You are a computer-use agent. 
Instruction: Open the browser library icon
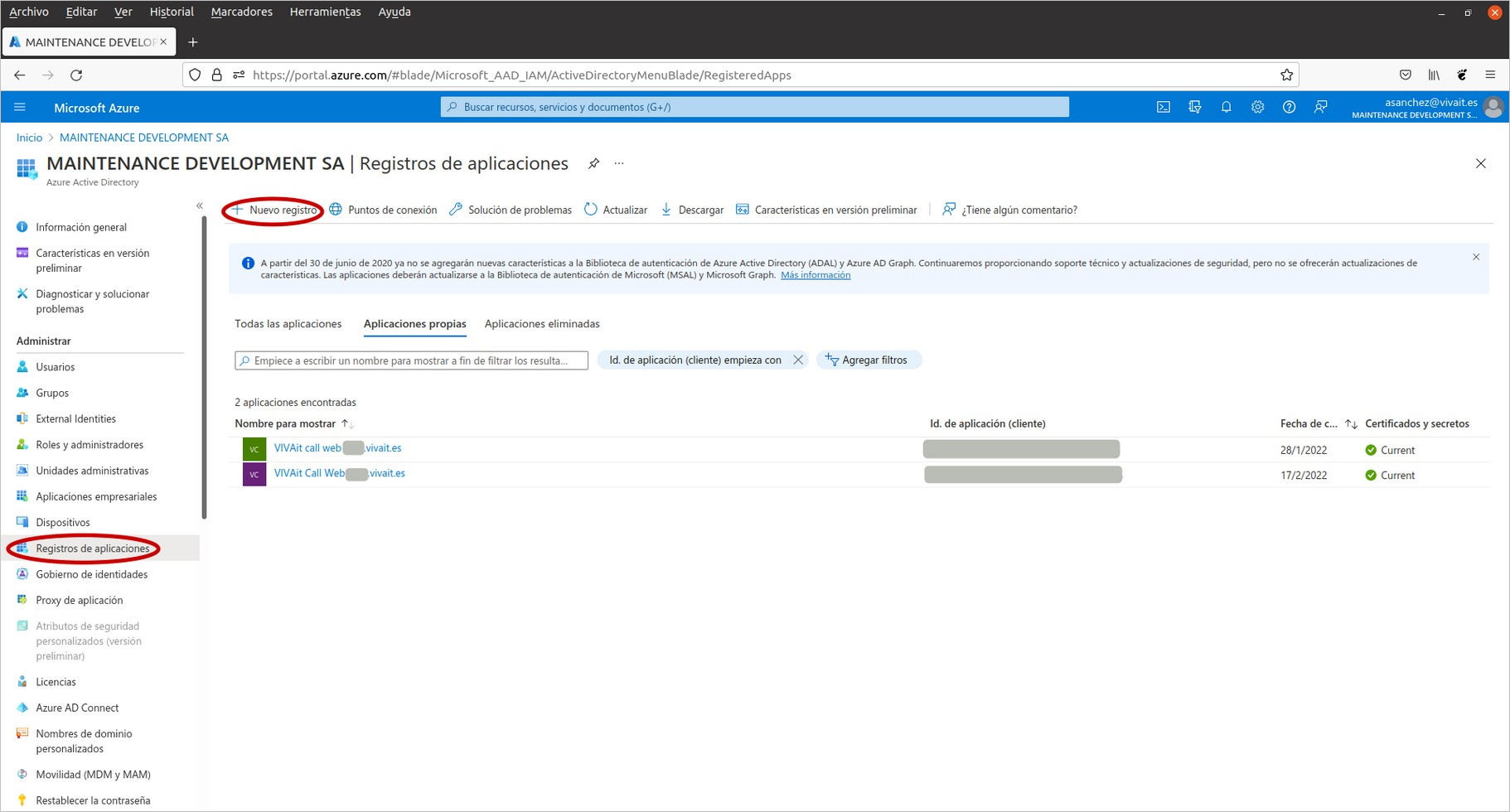pyautogui.click(x=1434, y=75)
